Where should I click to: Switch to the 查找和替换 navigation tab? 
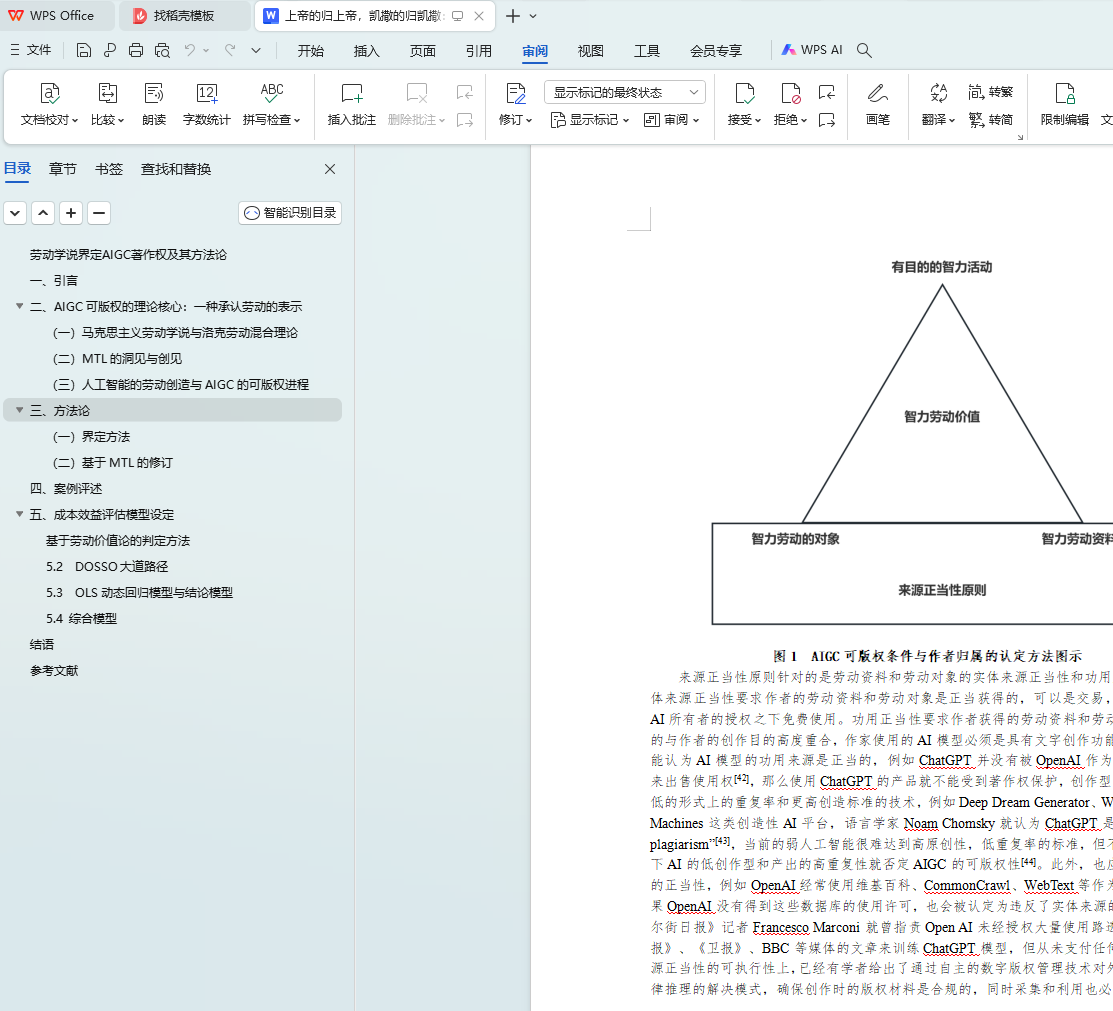pos(176,169)
